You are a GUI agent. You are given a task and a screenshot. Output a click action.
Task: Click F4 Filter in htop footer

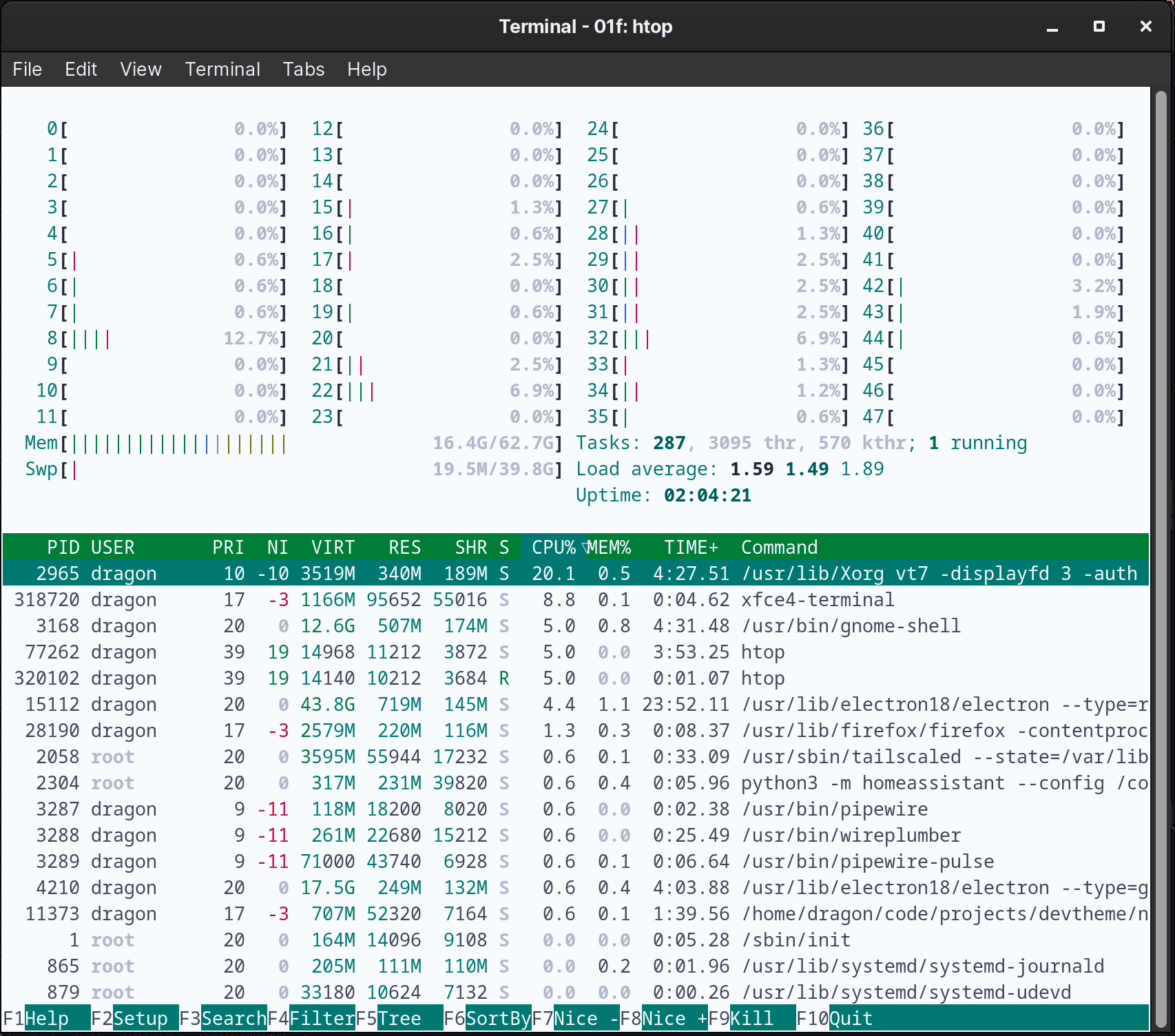tap(311, 1018)
